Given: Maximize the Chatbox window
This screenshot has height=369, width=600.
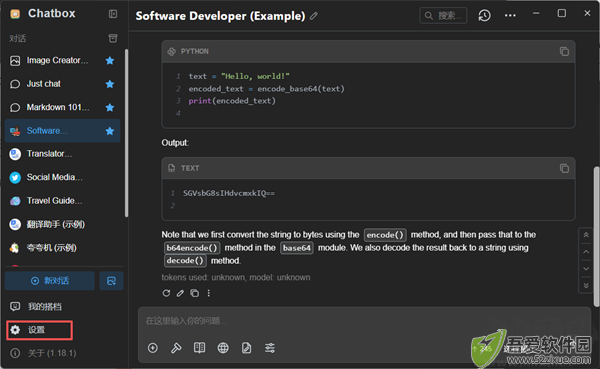Looking at the screenshot, I should 562,13.
